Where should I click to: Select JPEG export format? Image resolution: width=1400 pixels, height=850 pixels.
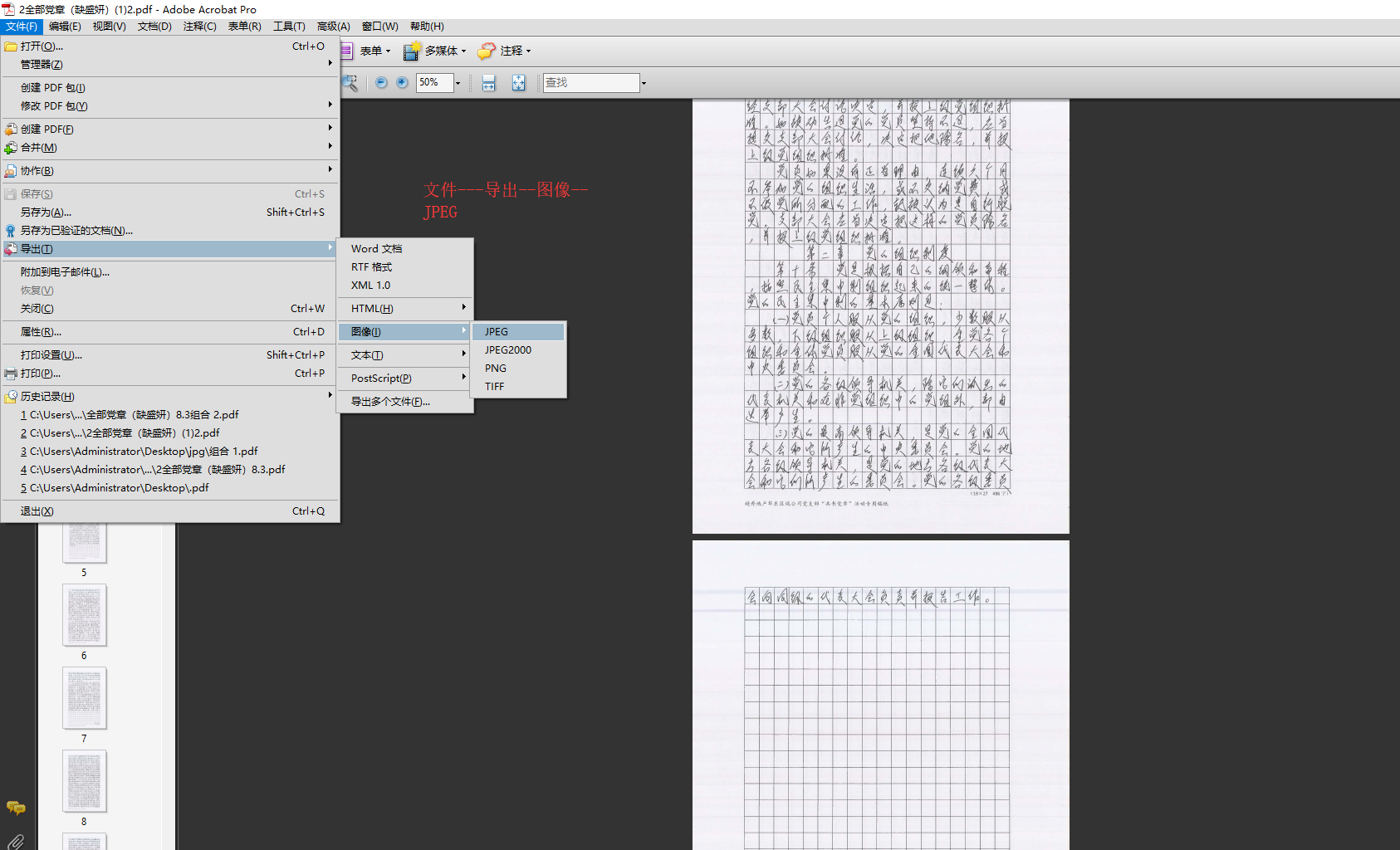518,331
